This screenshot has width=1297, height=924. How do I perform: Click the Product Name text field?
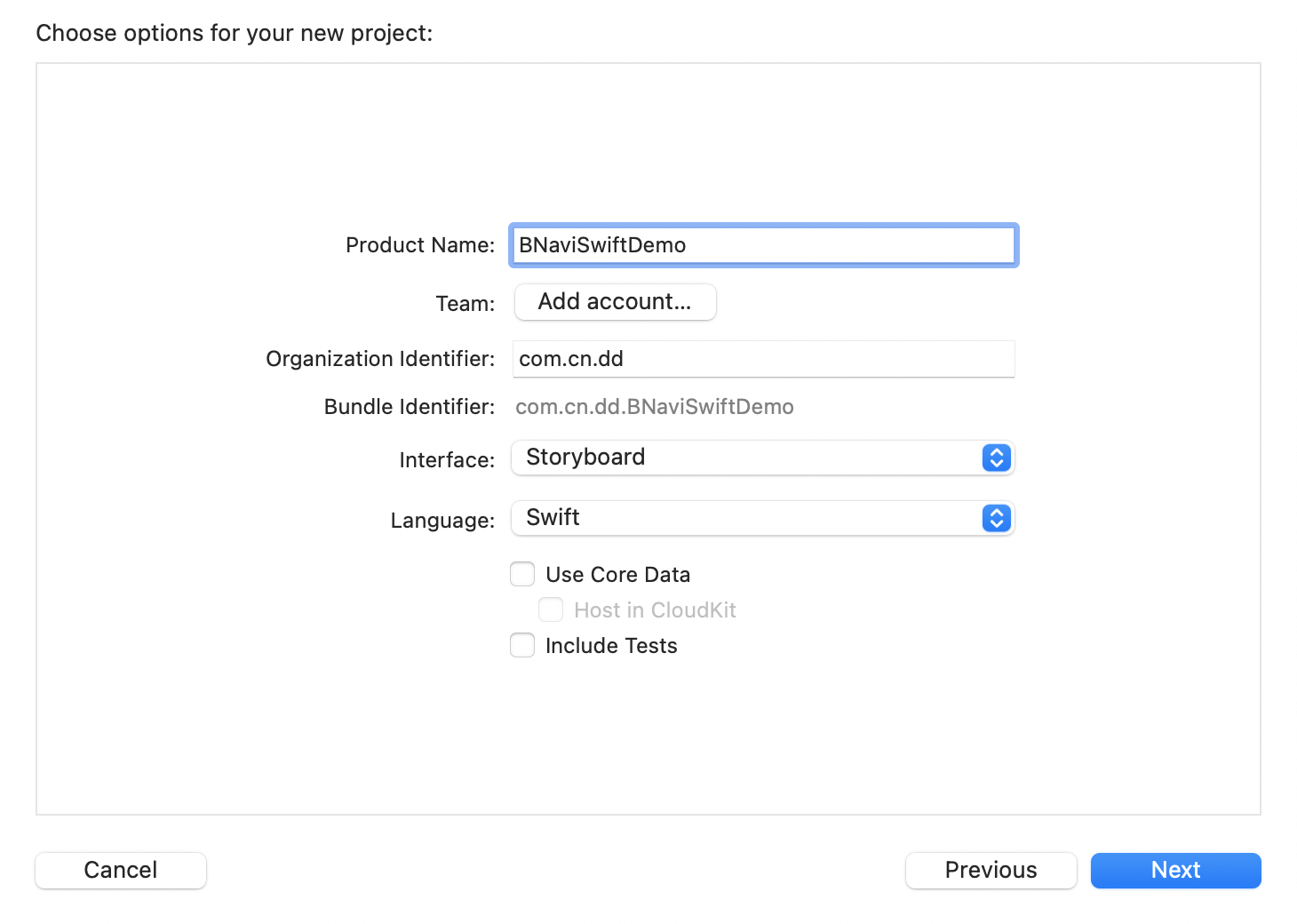762,245
